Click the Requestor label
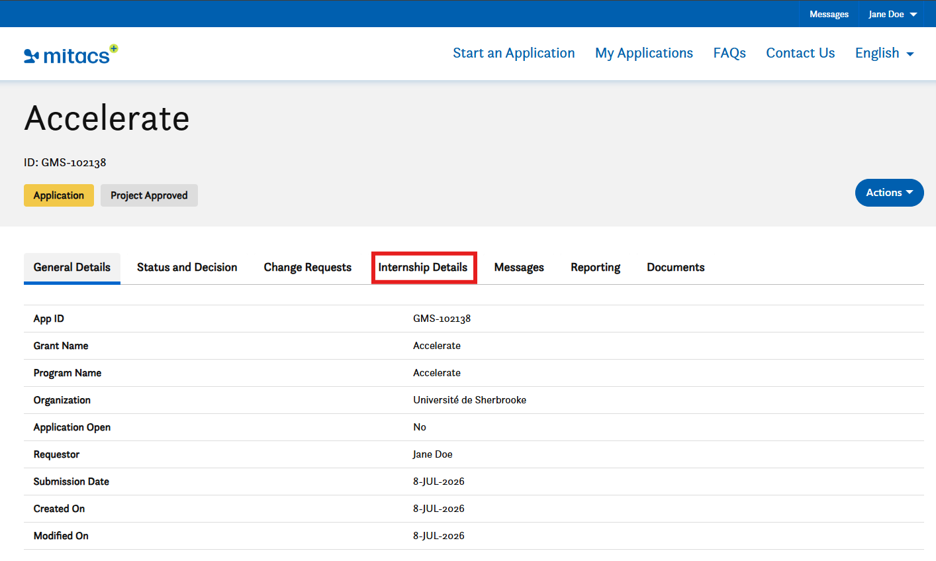 tap(56, 455)
